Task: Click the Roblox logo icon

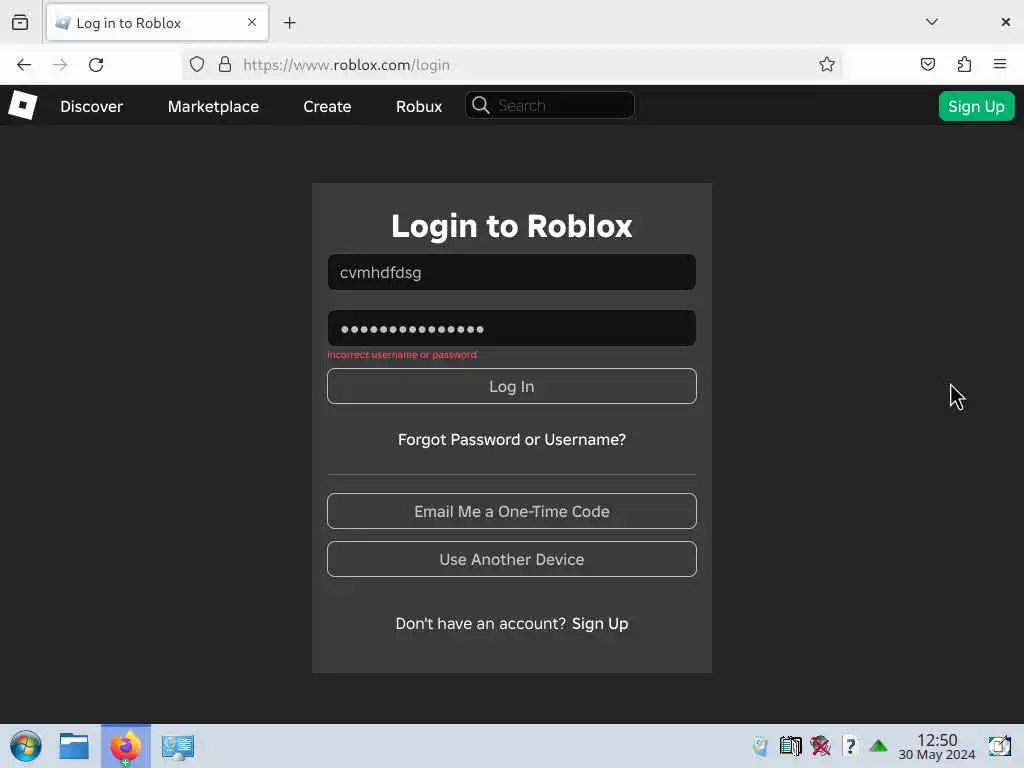Action: [x=23, y=106]
